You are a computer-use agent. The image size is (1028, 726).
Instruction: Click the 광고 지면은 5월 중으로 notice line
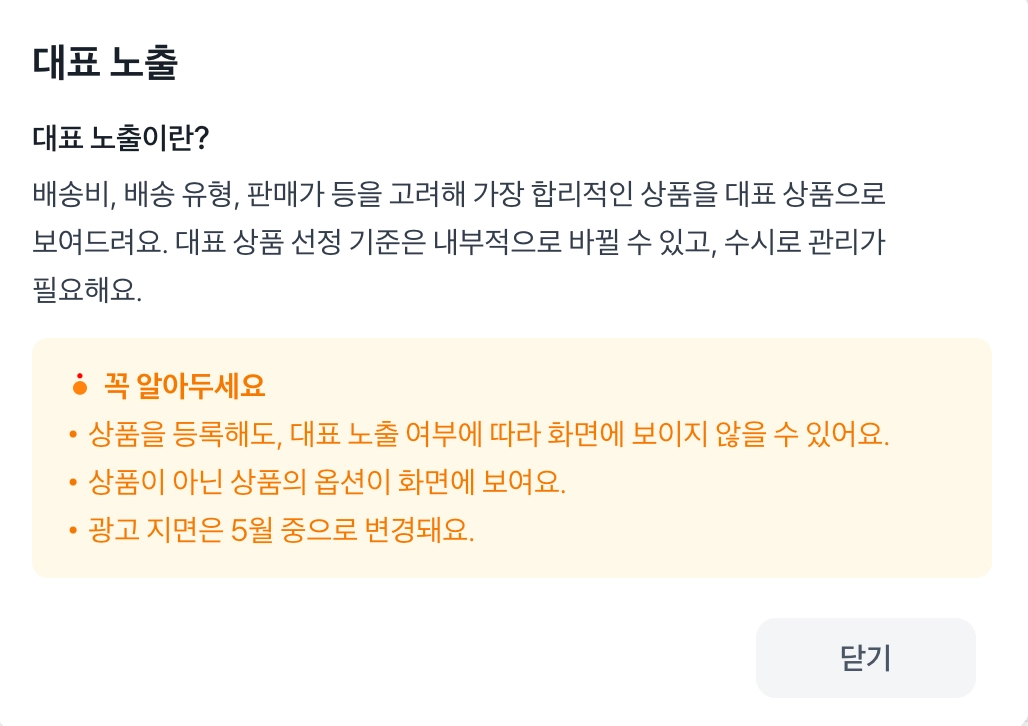click(x=281, y=531)
